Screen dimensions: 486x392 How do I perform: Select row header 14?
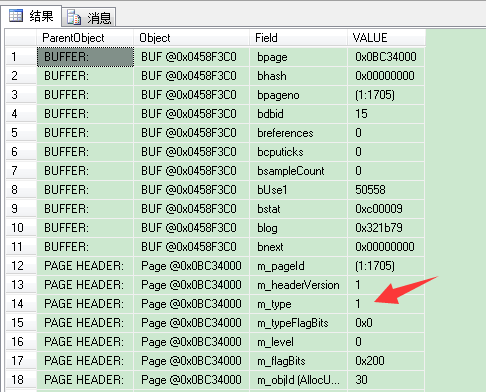tap(21, 304)
